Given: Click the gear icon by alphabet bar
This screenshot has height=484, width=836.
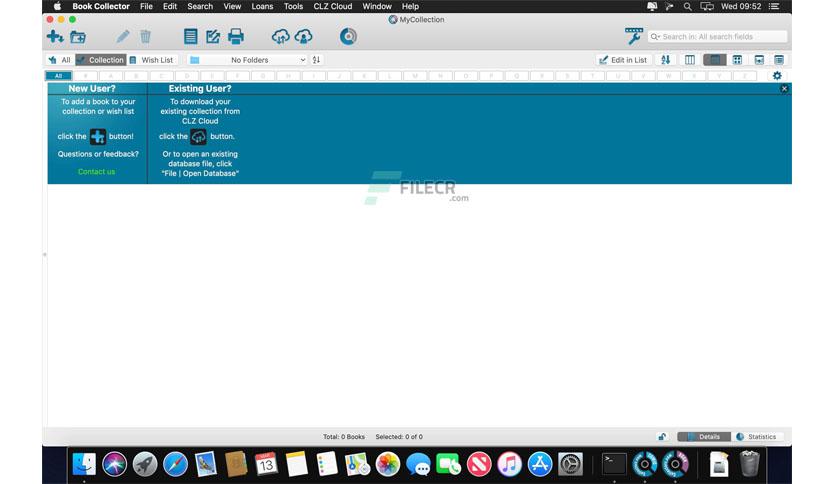Looking at the screenshot, I should click(777, 76).
